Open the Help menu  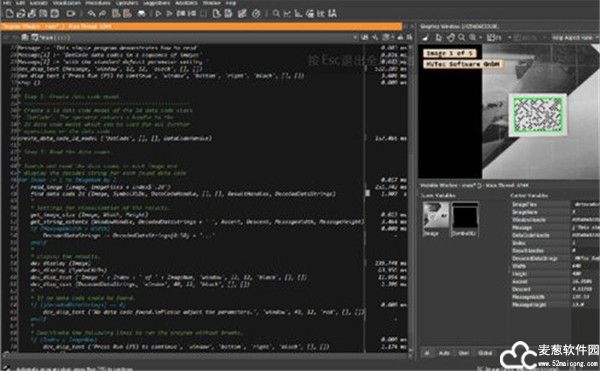point(231,3)
